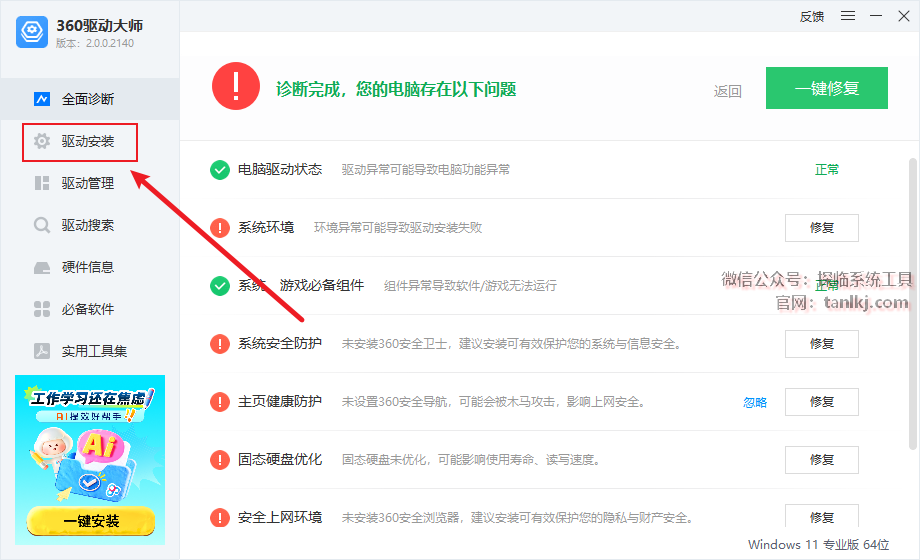Click the 返回 link
This screenshot has height=560, width=920.
[x=728, y=91]
